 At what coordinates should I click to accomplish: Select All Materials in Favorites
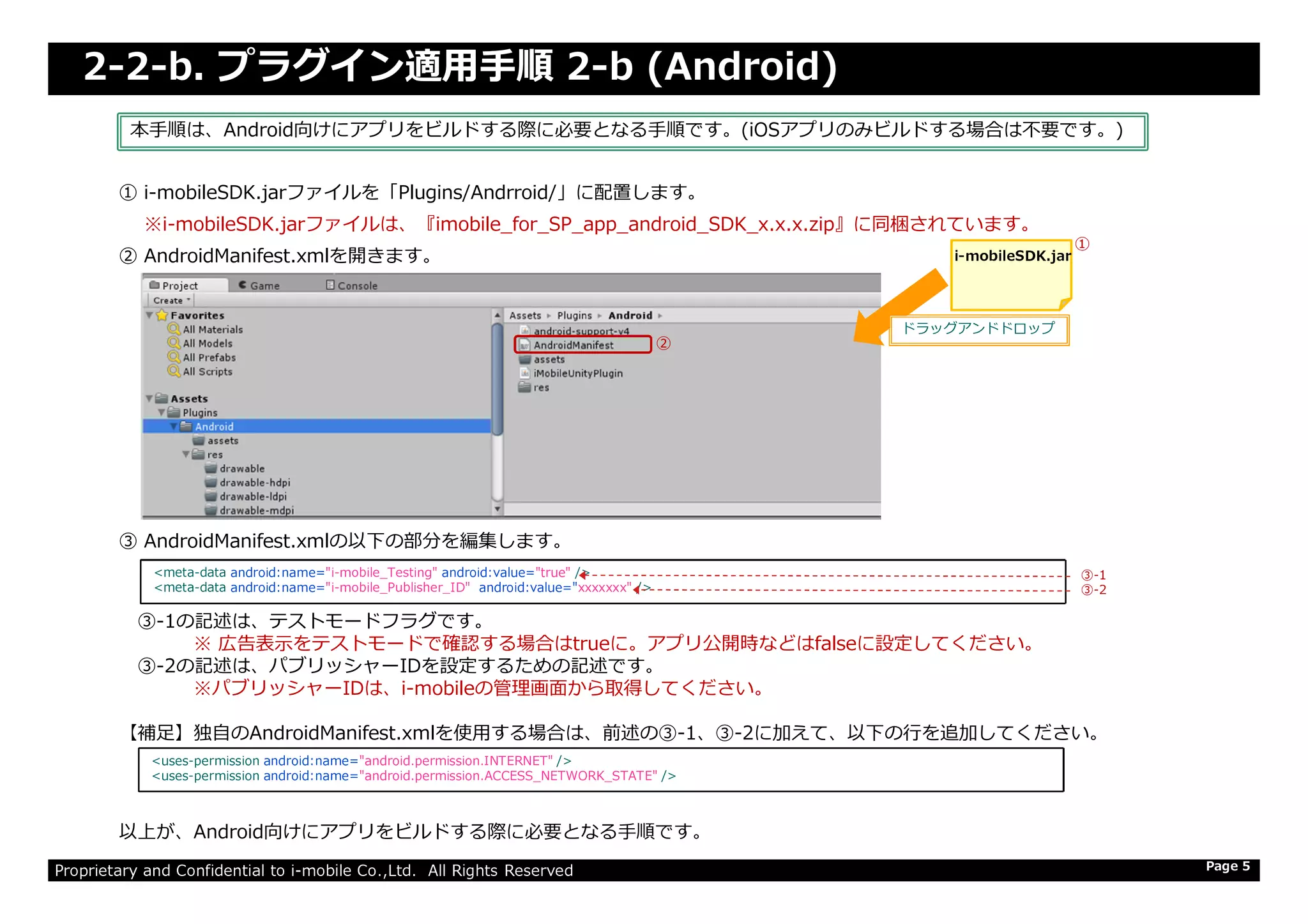(213, 329)
